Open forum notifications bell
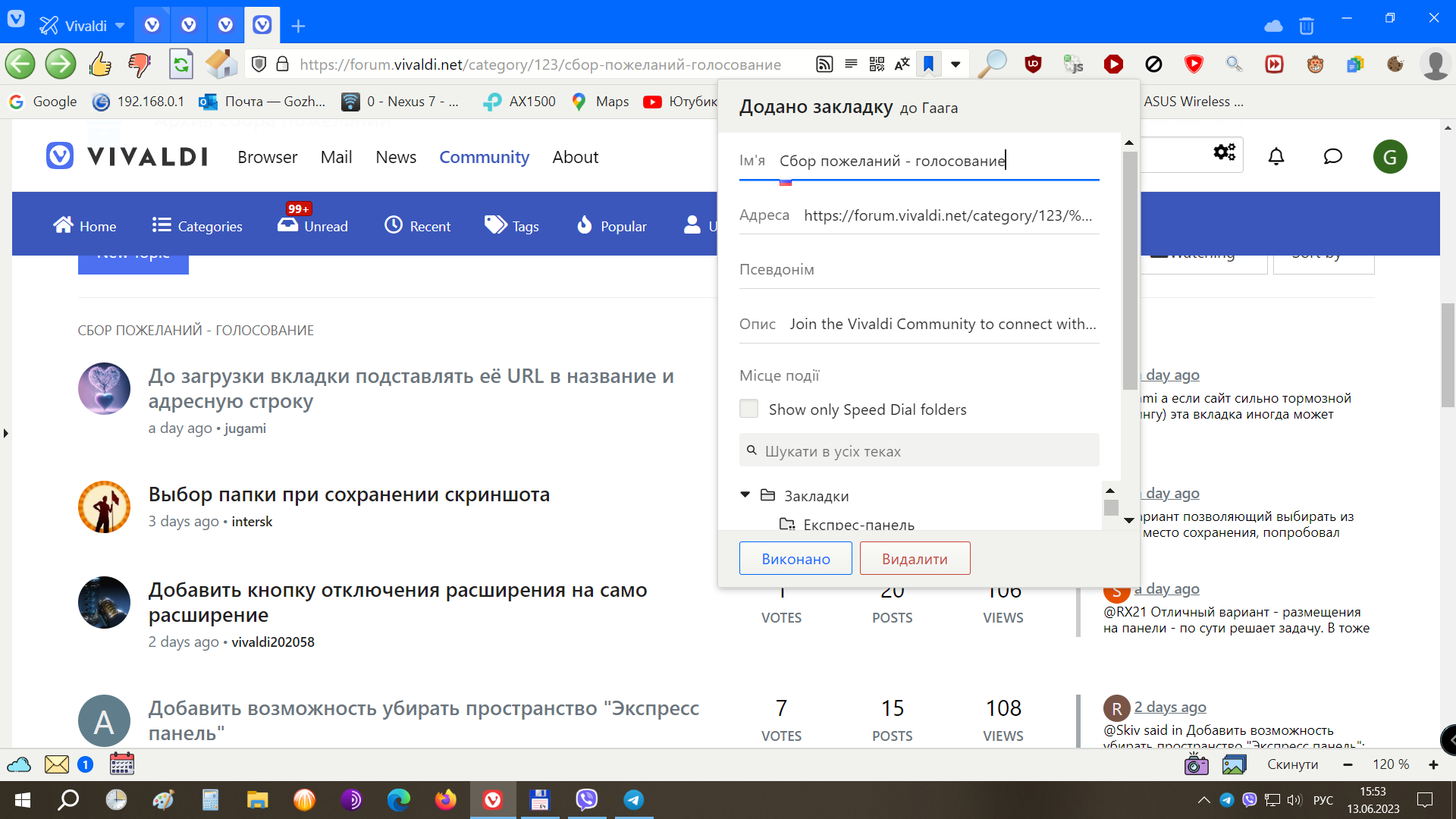 (x=1276, y=157)
